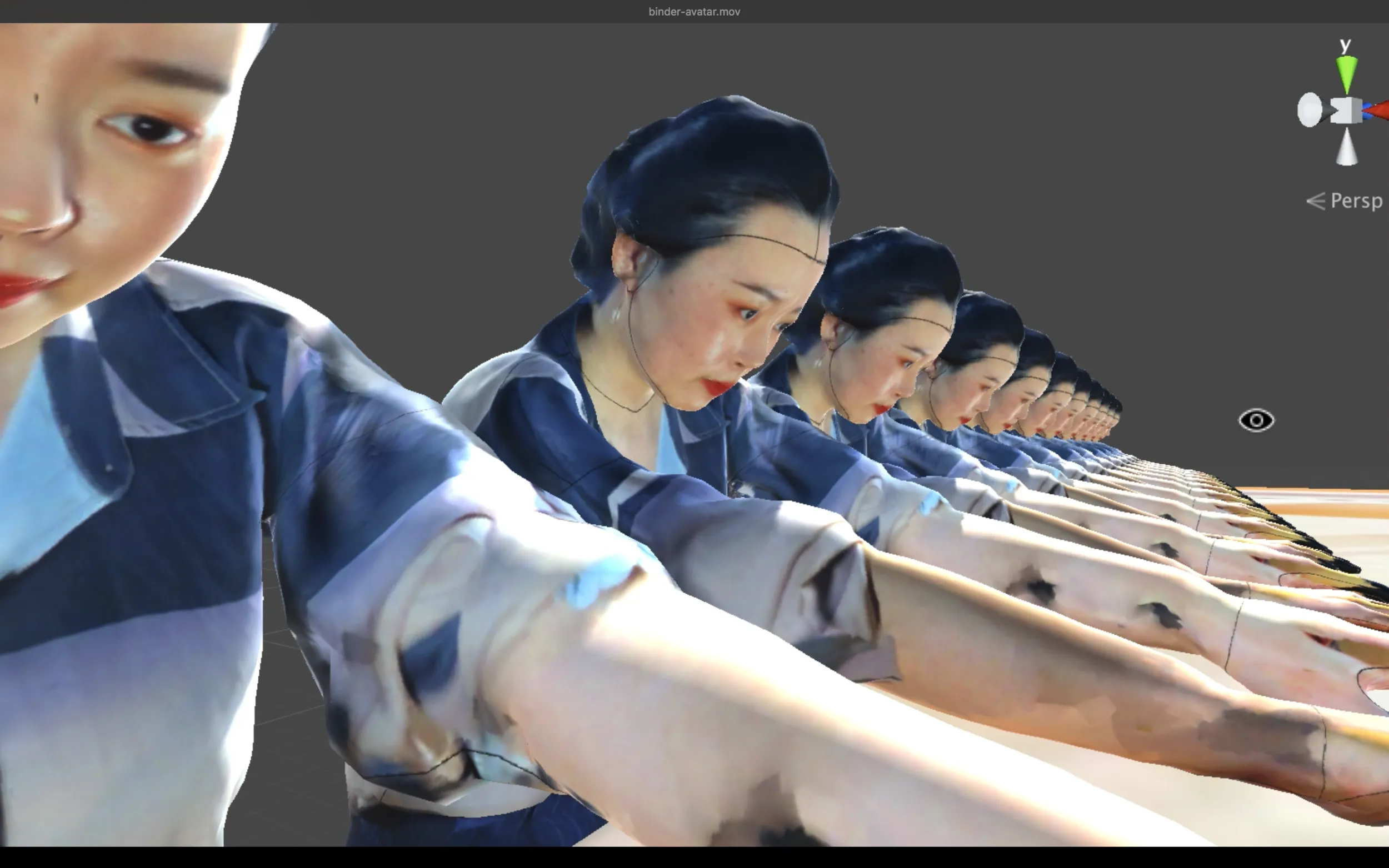Screen dimensions: 1389x868
Task: Click the gray downward cone on gizmo
Action: (1347, 147)
